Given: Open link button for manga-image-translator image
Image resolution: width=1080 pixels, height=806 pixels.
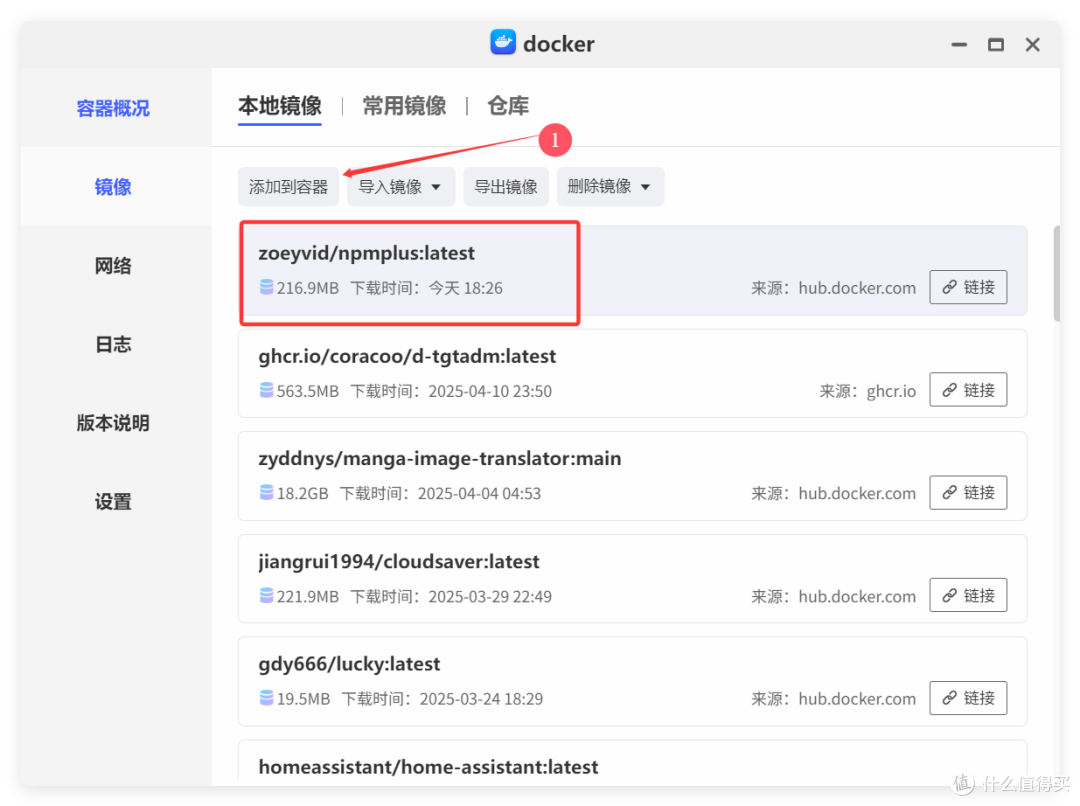Looking at the screenshot, I should pyautogui.click(x=968, y=493).
